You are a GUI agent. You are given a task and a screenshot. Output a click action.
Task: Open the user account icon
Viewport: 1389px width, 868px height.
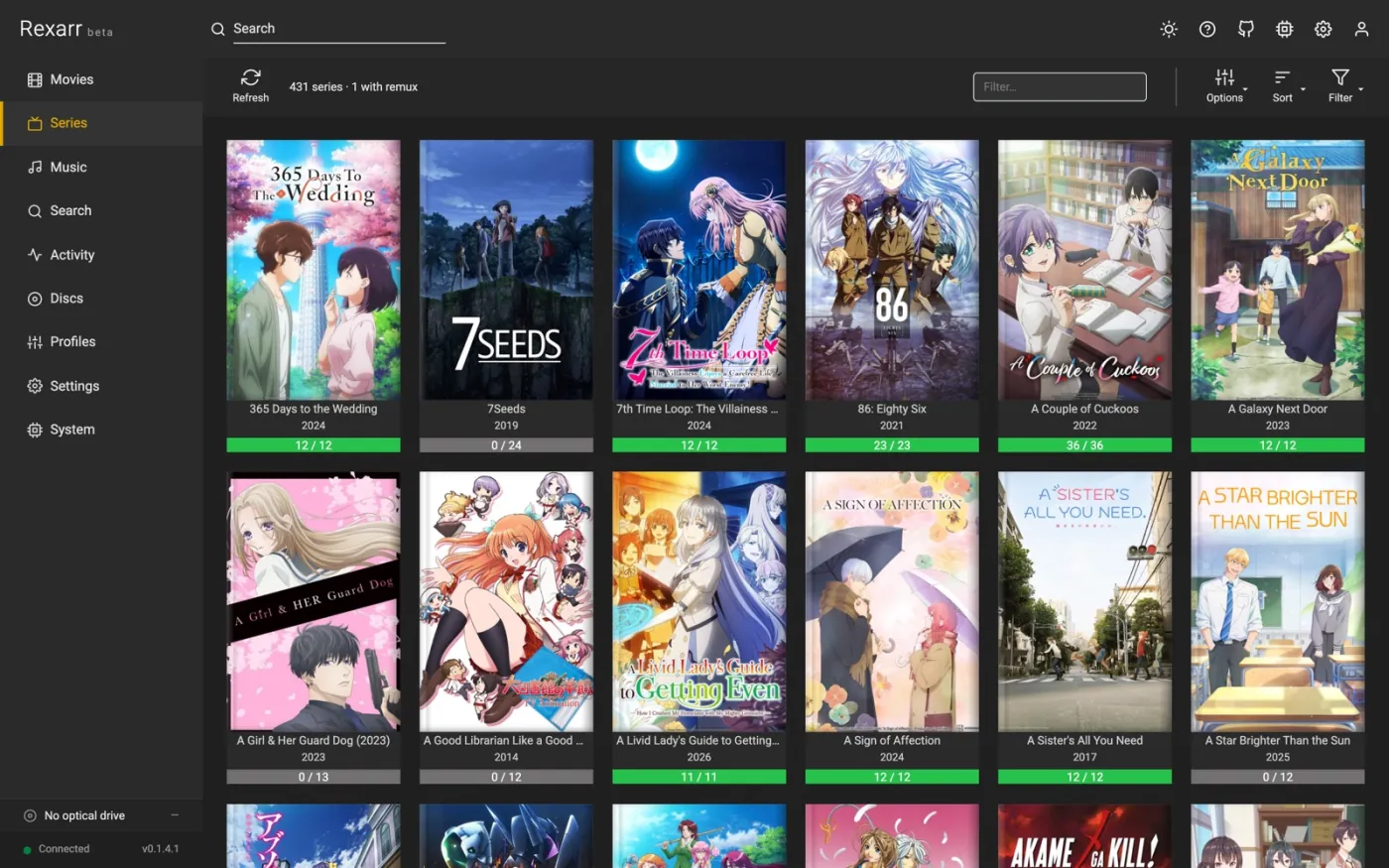coord(1362,30)
